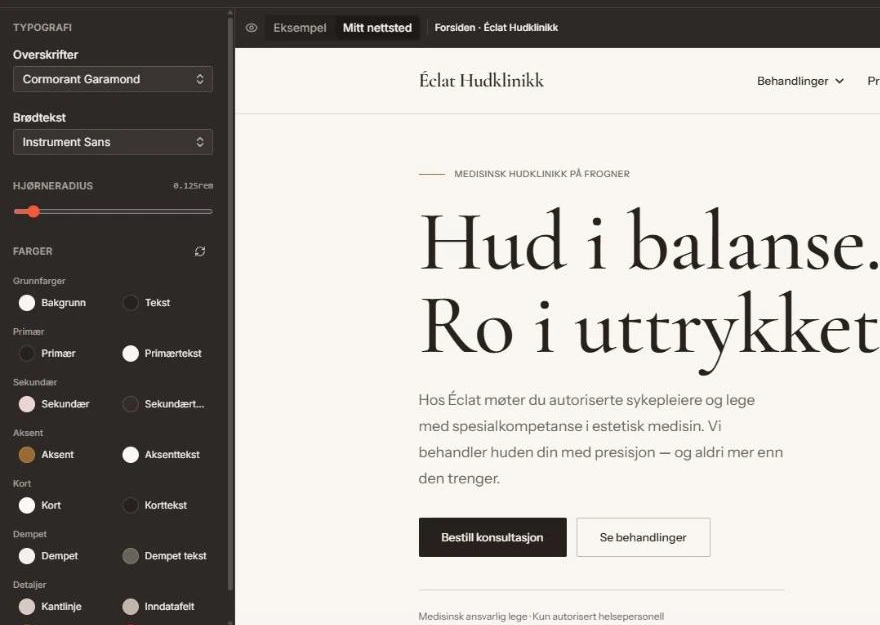The width and height of the screenshot is (880, 625).
Task: Open the Primærtekst color swatch
Action: [130, 353]
